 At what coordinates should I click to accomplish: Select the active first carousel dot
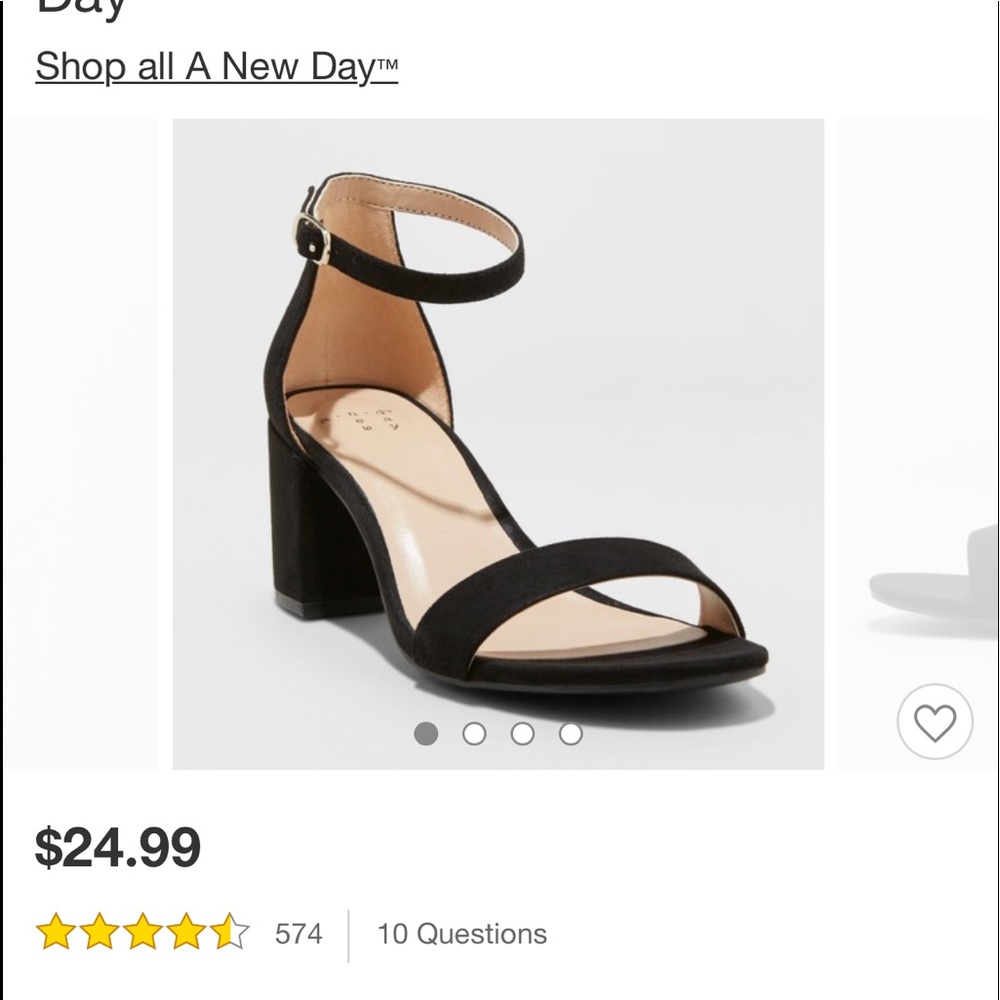pos(424,733)
